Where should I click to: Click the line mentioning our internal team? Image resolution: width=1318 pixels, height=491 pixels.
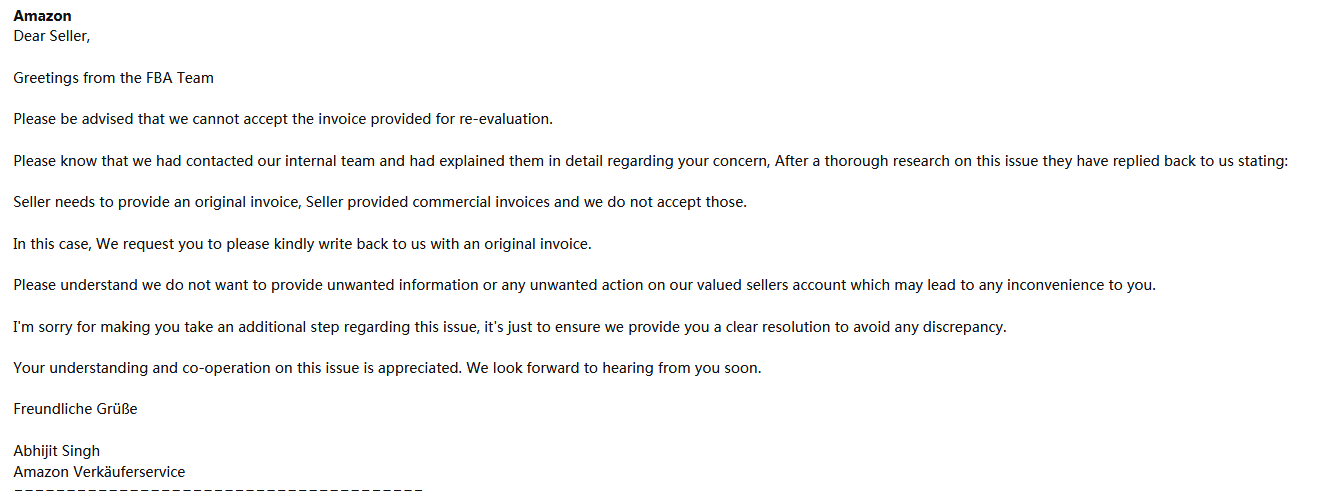point(651,161)
